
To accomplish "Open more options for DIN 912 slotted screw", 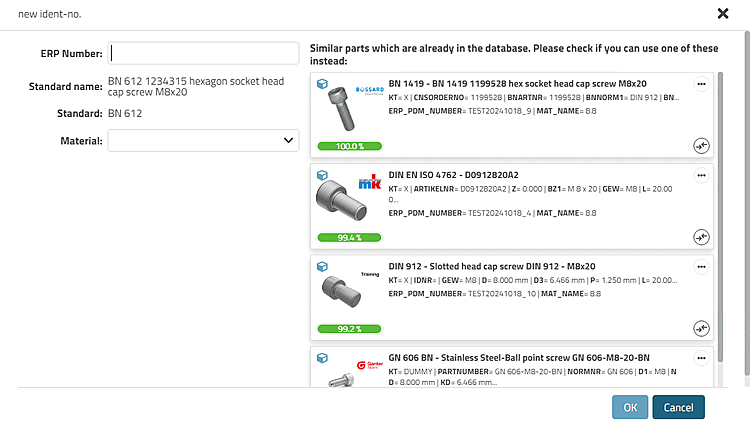I will click(701, 266).
